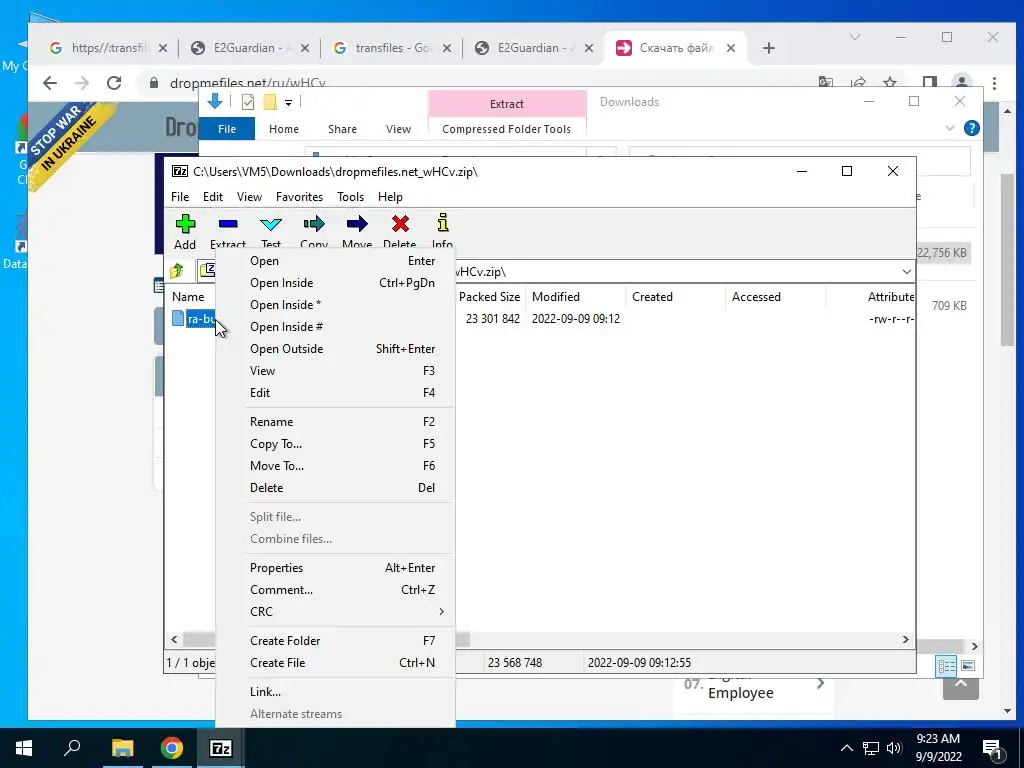This screenshot has height=768, width=1024.
Task: Open a new Chrome tab
Action: tap(769, 48)
